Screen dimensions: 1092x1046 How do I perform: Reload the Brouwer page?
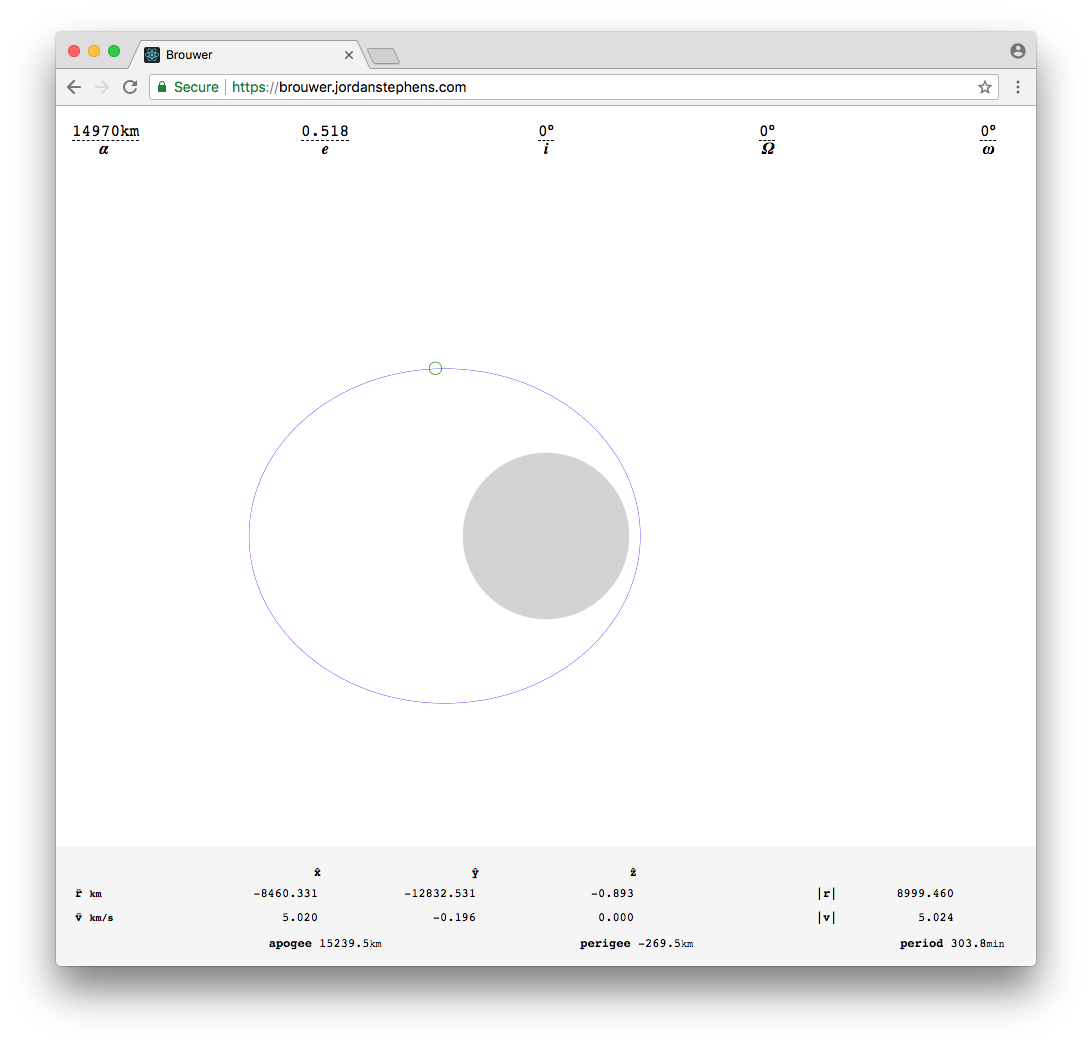[x=130, y=87]
